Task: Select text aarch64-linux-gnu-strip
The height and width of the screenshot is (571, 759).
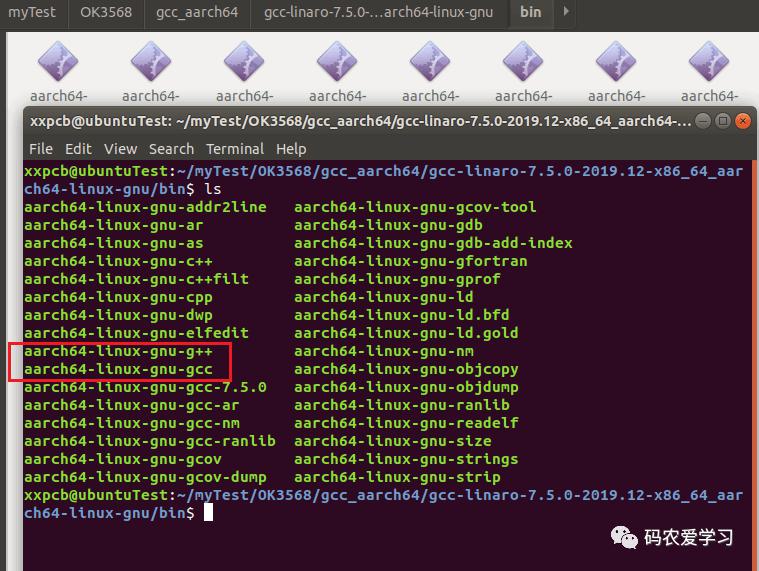Action: point(397,477)
